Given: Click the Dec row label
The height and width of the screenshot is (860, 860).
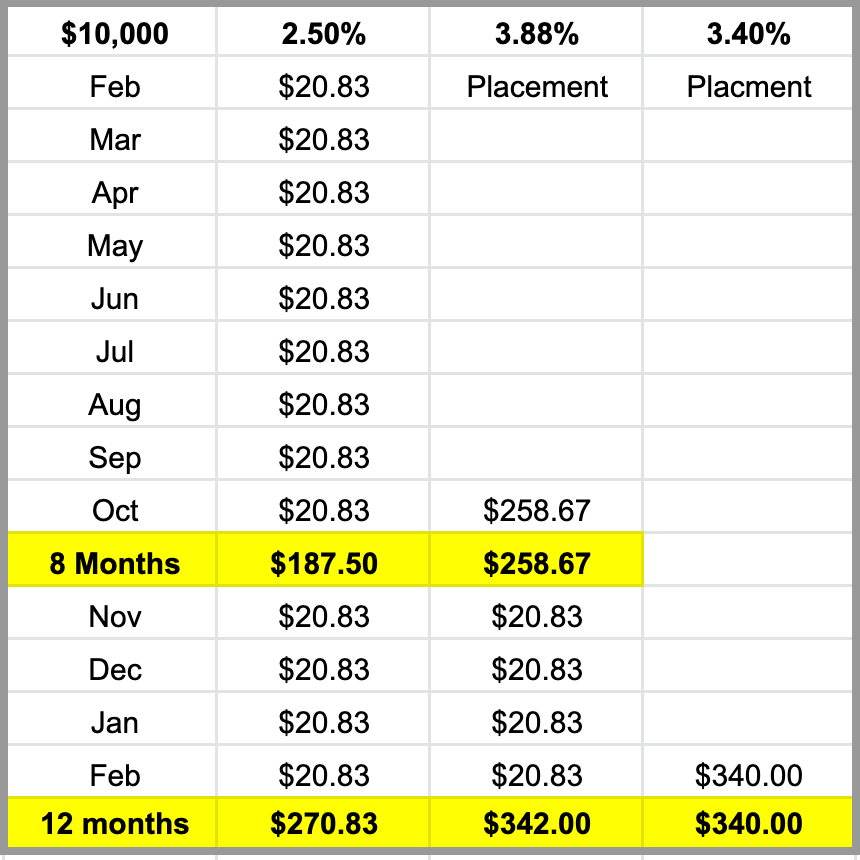Looking at the screenshot, I should coord(115,670).
